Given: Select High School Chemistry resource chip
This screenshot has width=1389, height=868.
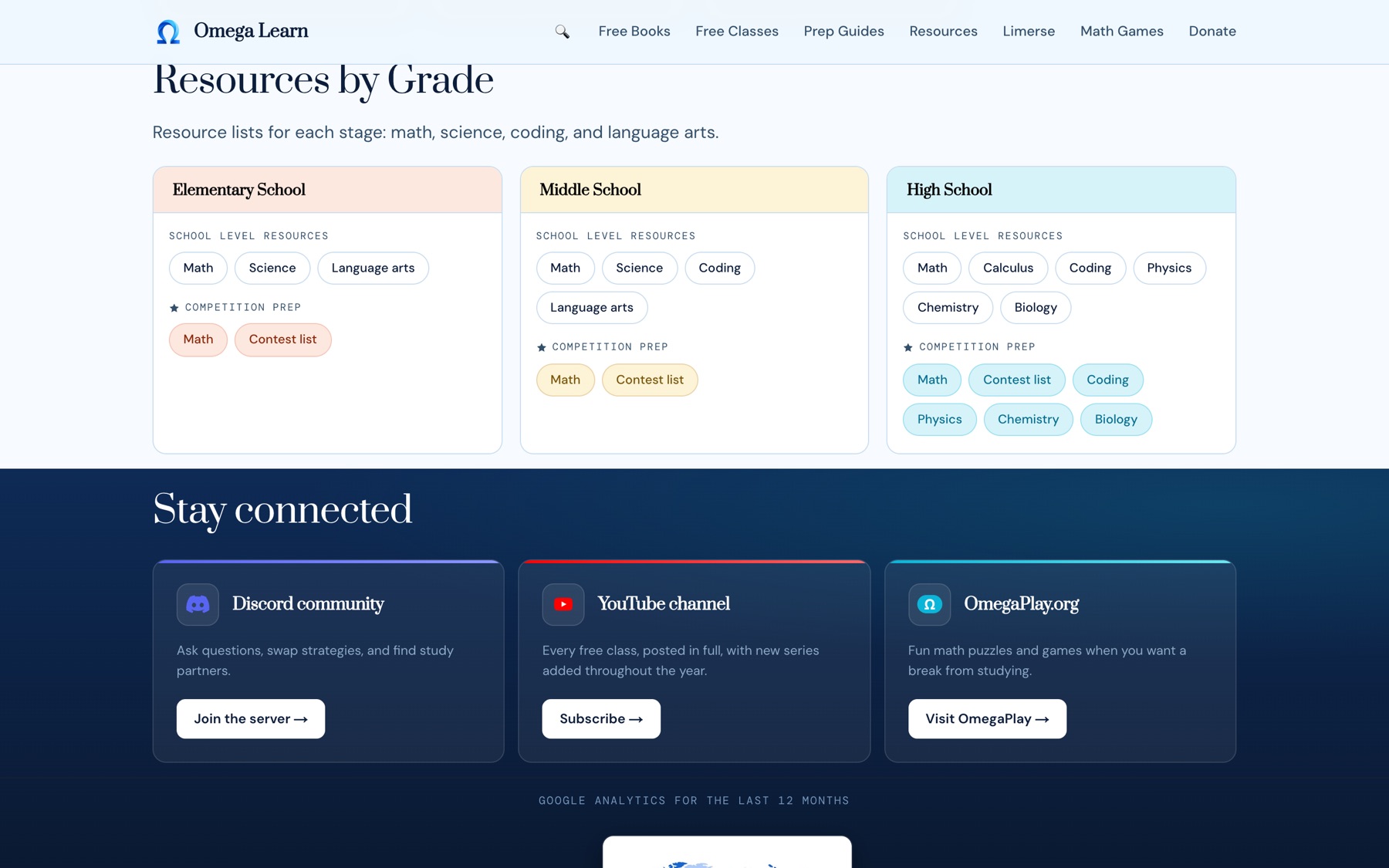Looking at the screenshot, I should click(948, 308).
